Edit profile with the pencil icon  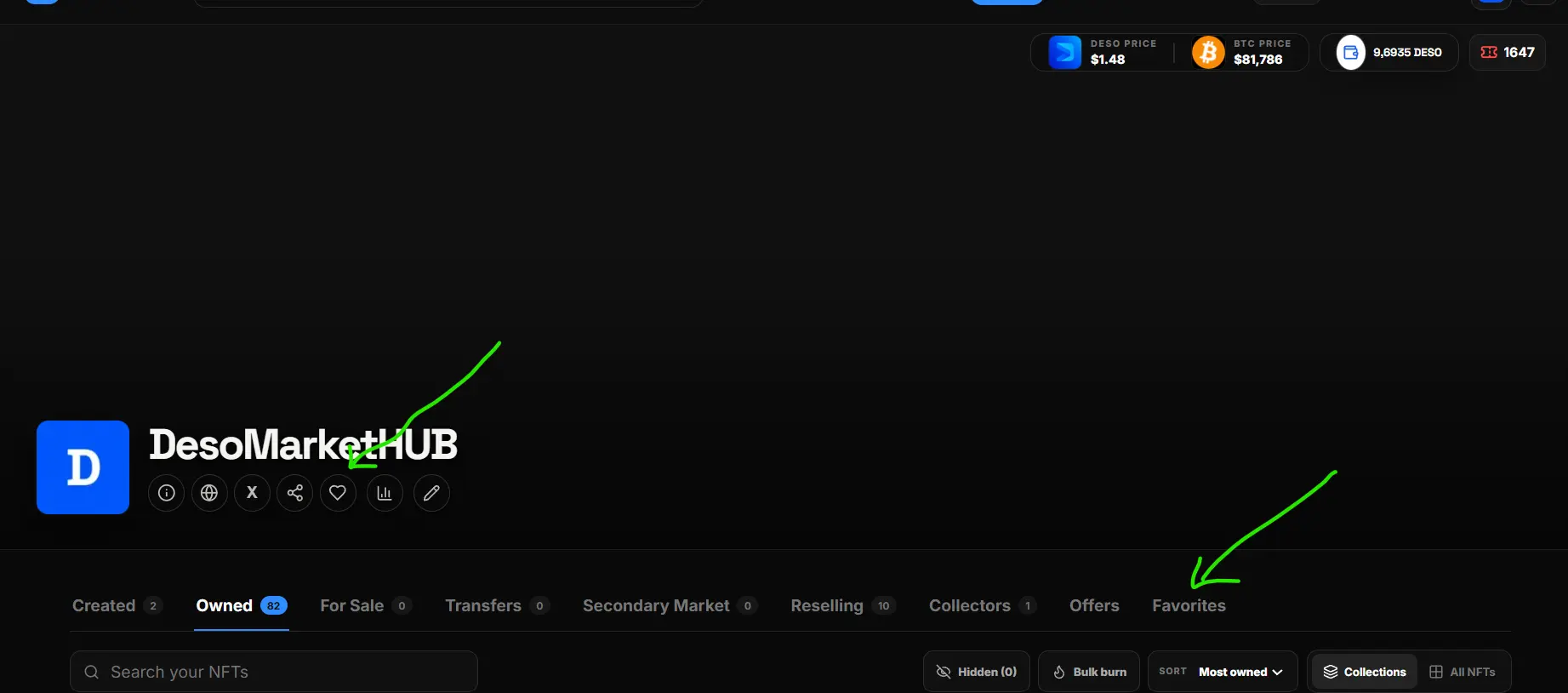tap(431, 493)
